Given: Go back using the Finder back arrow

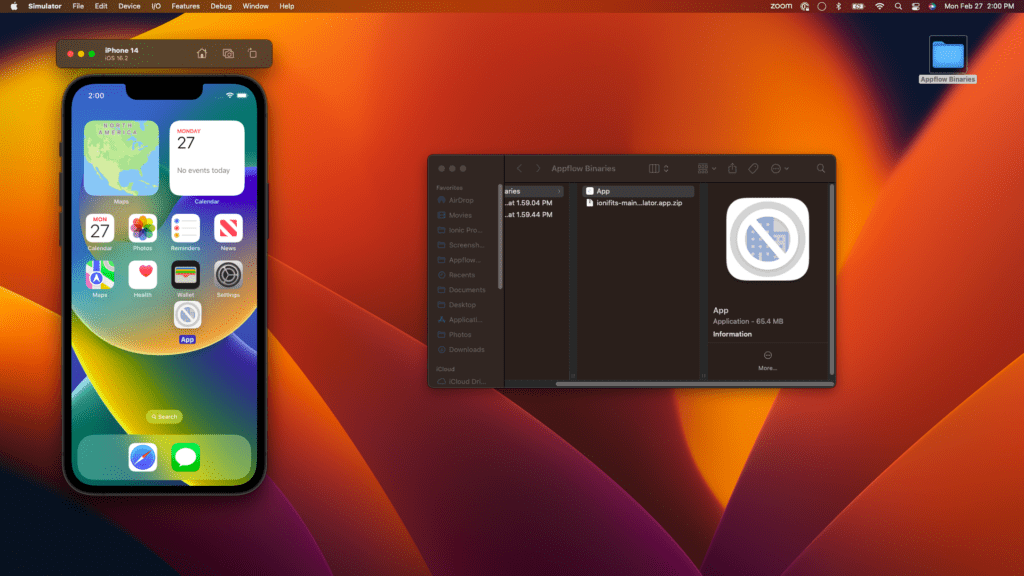Looking at the screenshot, I should 519,168.
